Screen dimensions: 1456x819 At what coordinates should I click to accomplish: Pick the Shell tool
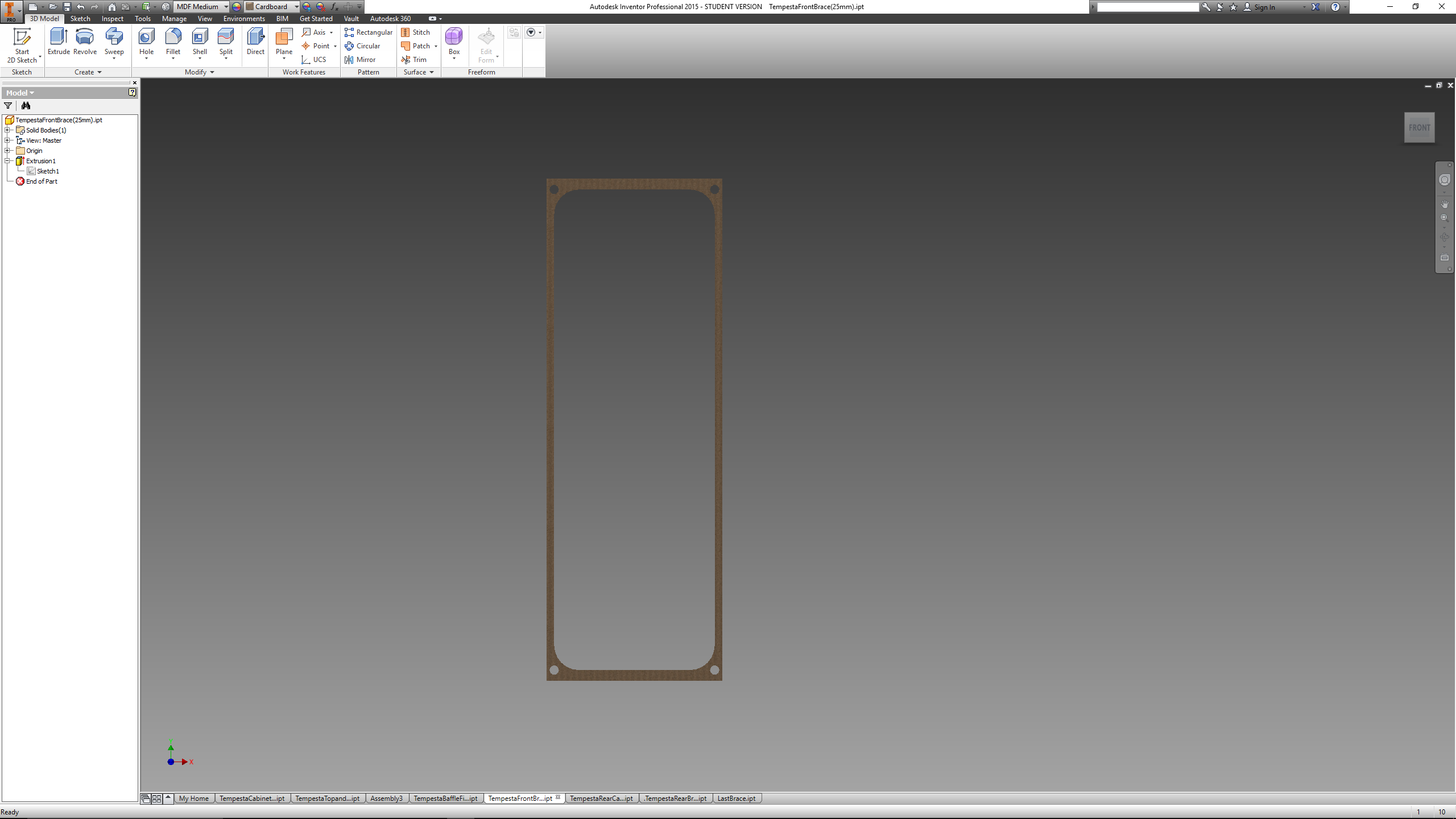[200, 43]
